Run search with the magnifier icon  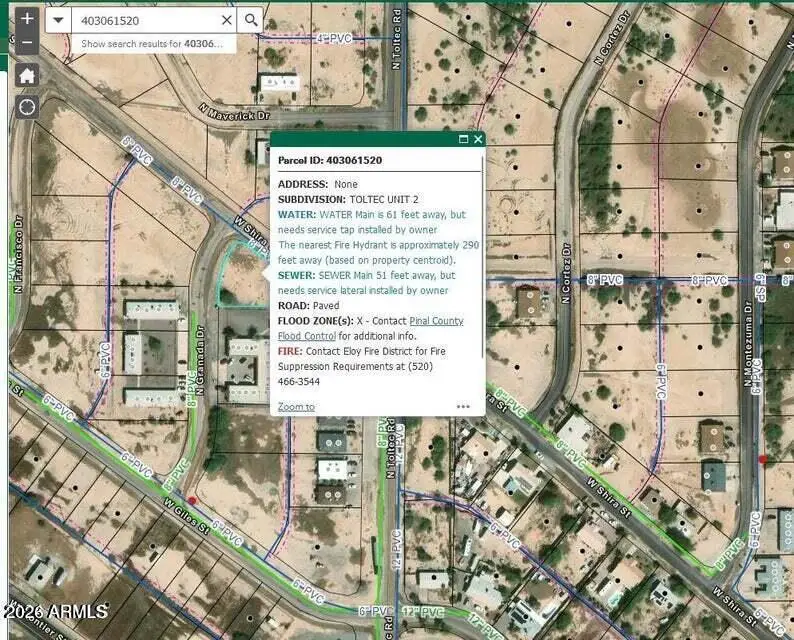coord(251,20)
